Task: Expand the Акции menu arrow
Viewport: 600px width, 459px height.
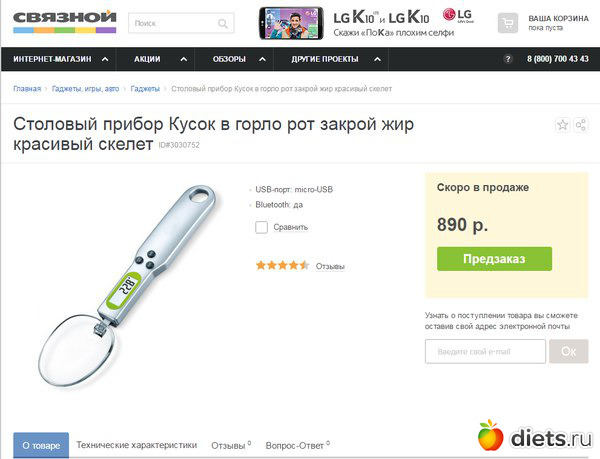Action: 184,59
